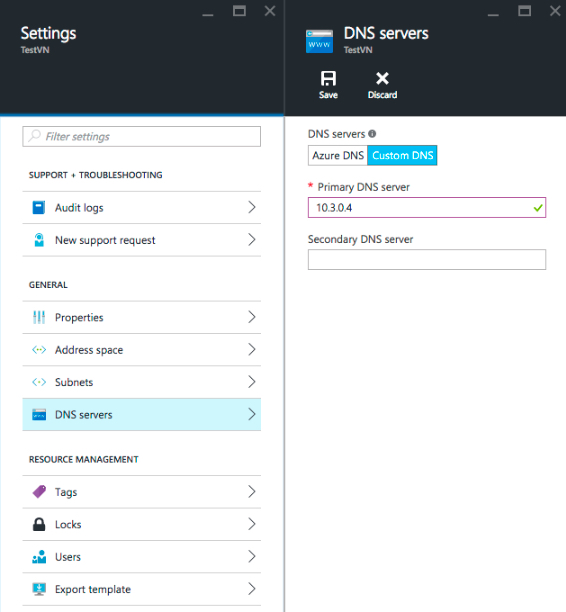
Task: Click the Locks padlock icon
Action: tap(39, 524)
